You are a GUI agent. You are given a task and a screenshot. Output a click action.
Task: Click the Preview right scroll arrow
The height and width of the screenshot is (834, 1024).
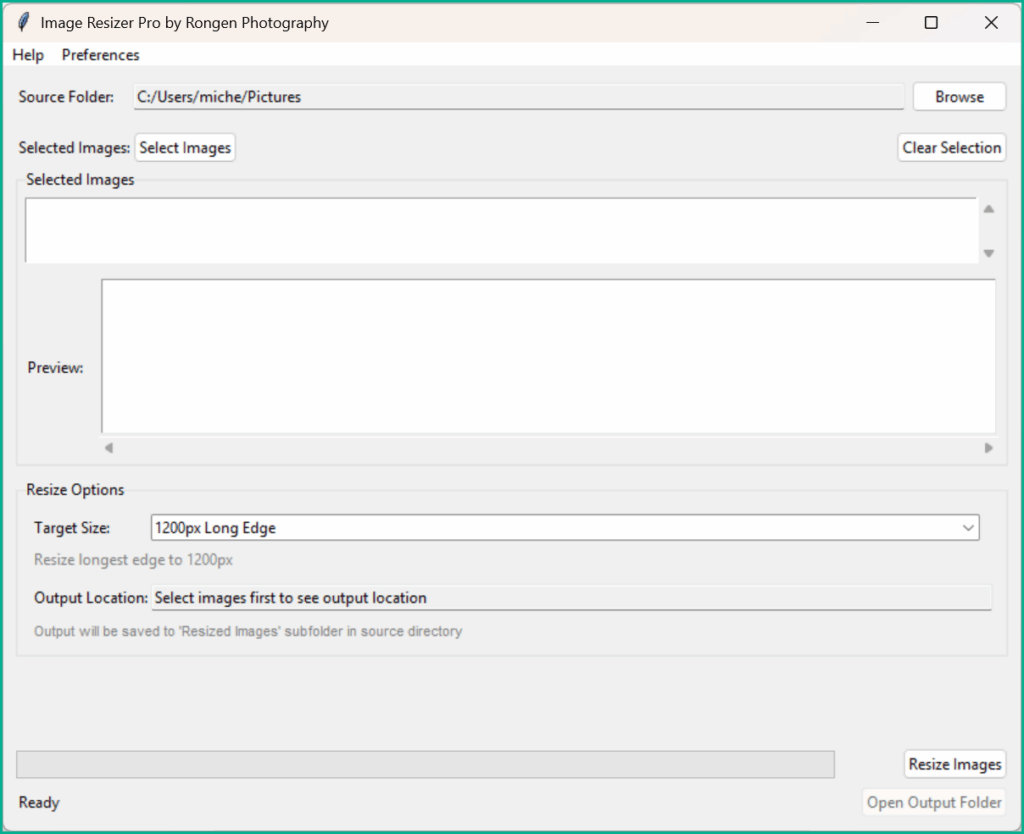coord(989,448)
